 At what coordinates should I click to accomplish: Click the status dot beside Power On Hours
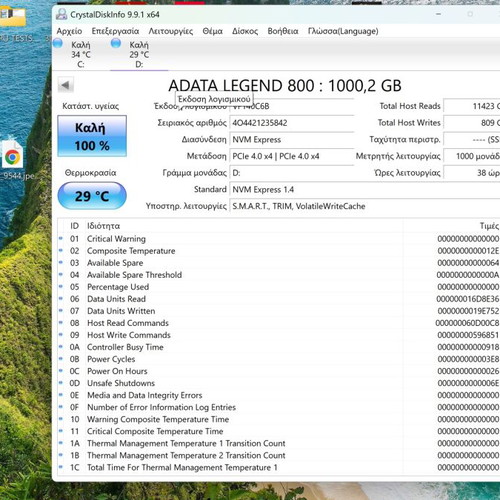click(61, 371)
